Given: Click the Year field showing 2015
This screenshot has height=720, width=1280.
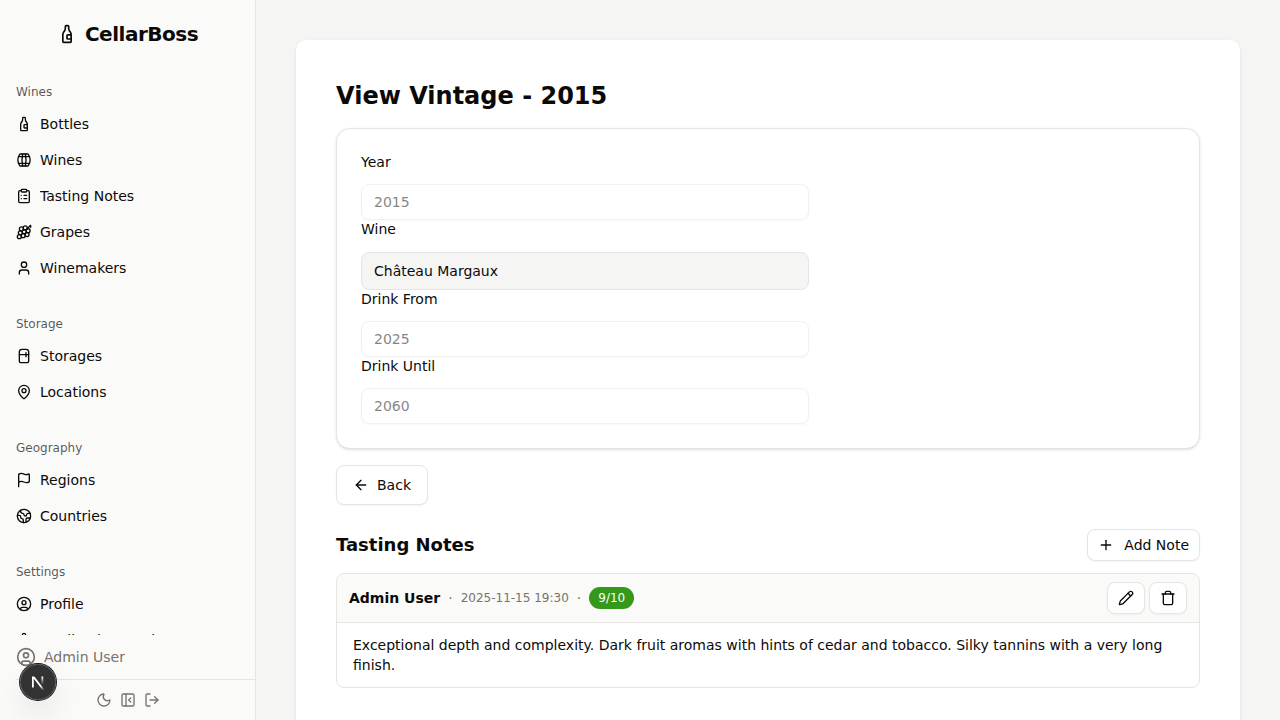Looking at the screenshot, I should point(584,202).
